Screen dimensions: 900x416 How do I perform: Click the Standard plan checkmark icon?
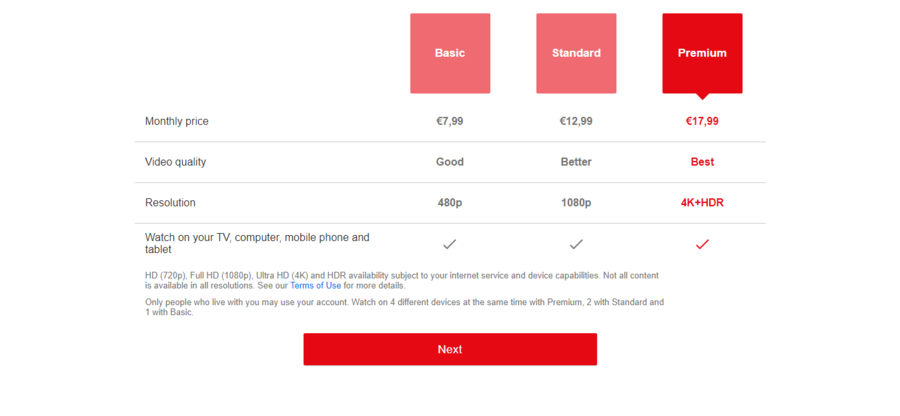point(576,244)
